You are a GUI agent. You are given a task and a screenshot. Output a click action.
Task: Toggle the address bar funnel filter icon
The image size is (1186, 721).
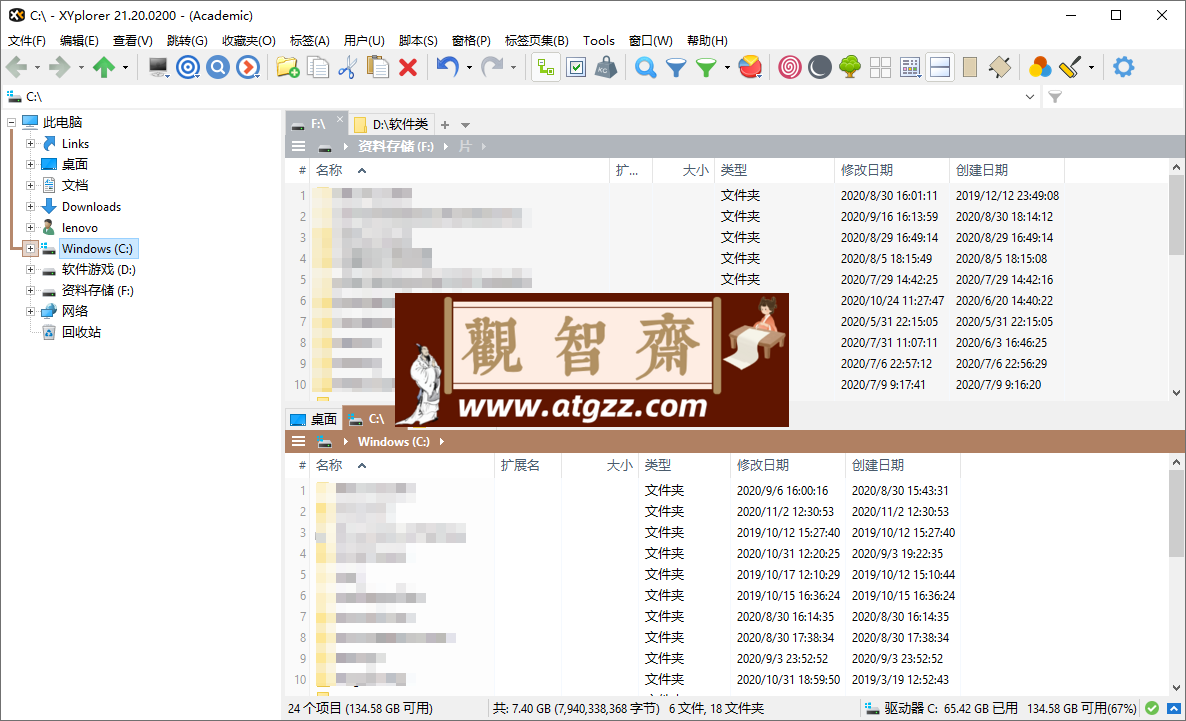pyautogui.click(x=1055, y=97)
